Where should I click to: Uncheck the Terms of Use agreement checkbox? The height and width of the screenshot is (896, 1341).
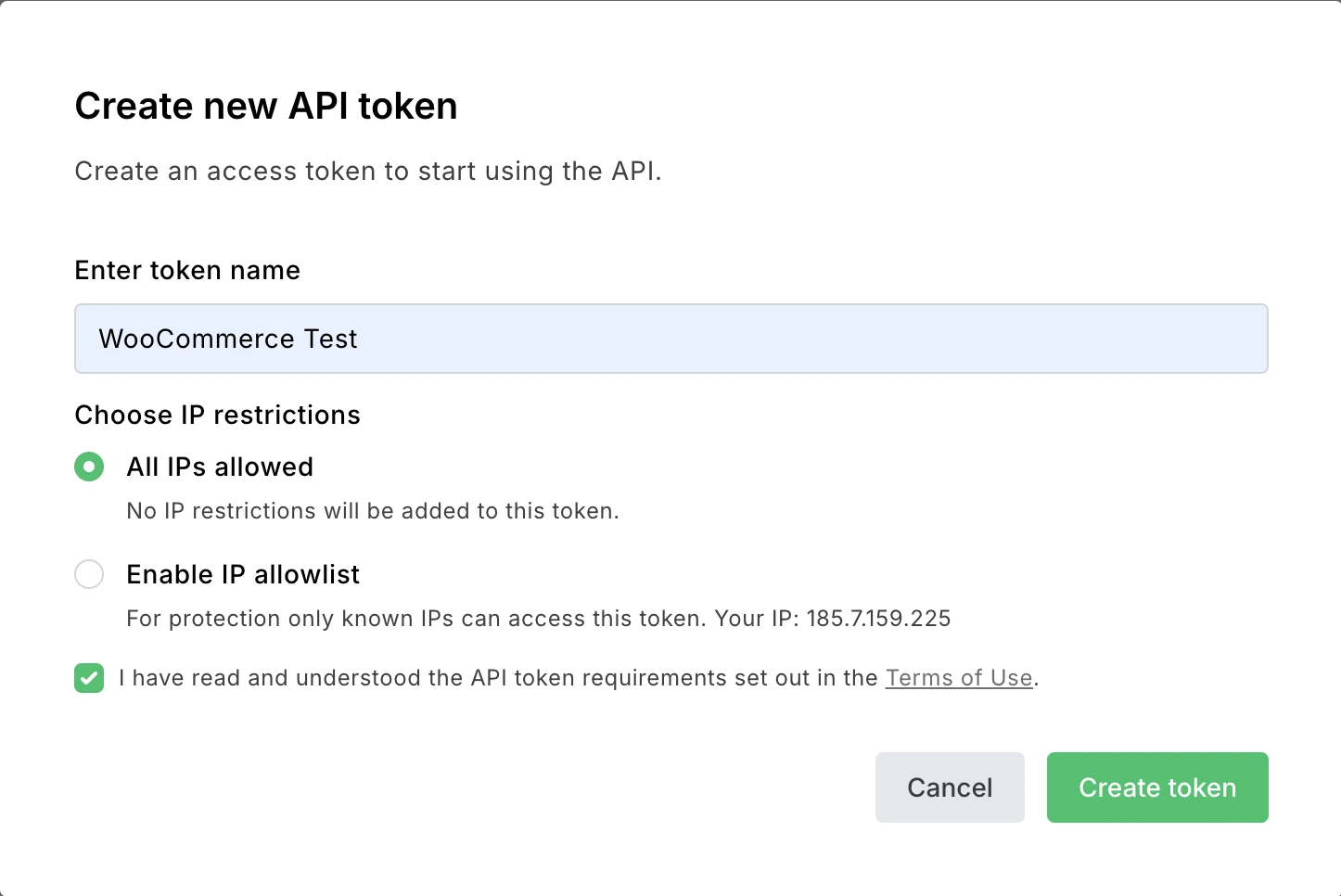[89, 678]
